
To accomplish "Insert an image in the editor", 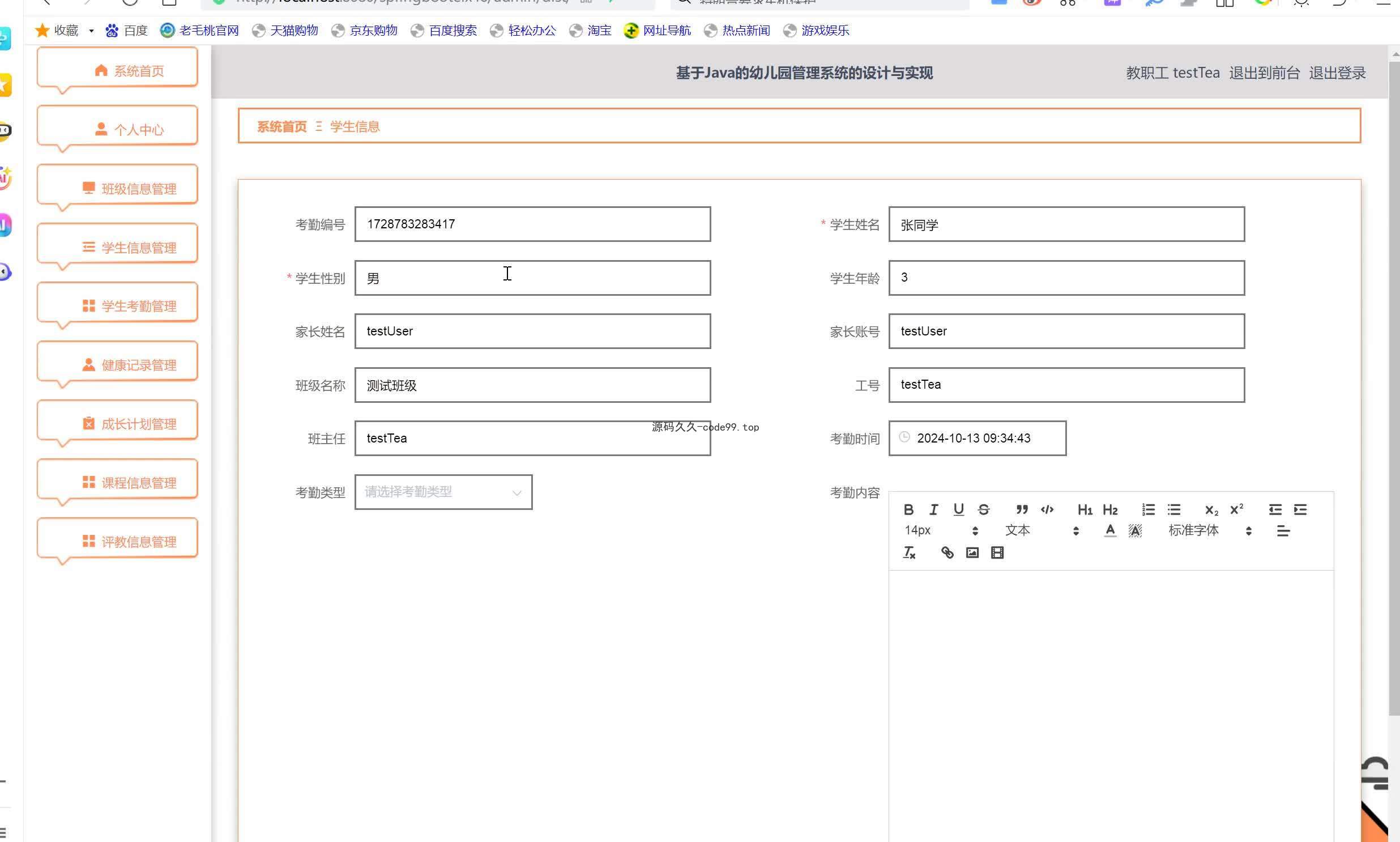I will 972,552.
